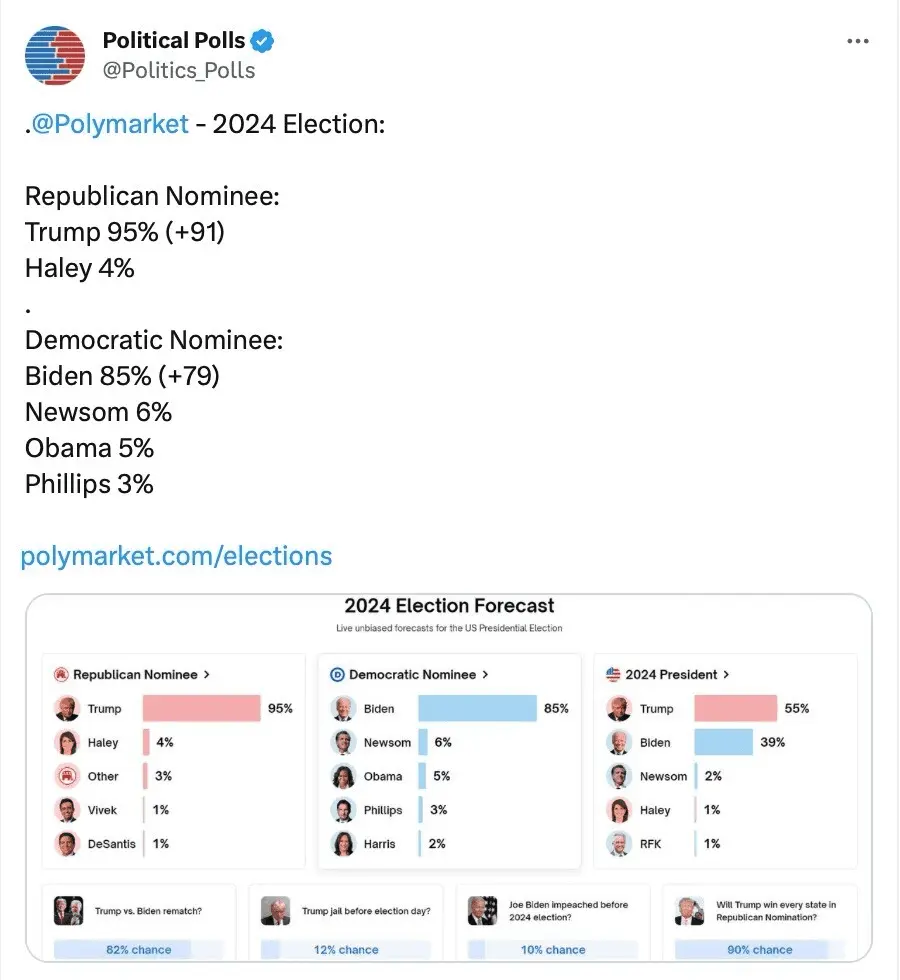Click the Republican elephant icon beside Republican Nominee
The width and height of the screenshot is (900, 980).
coord(60,674)
